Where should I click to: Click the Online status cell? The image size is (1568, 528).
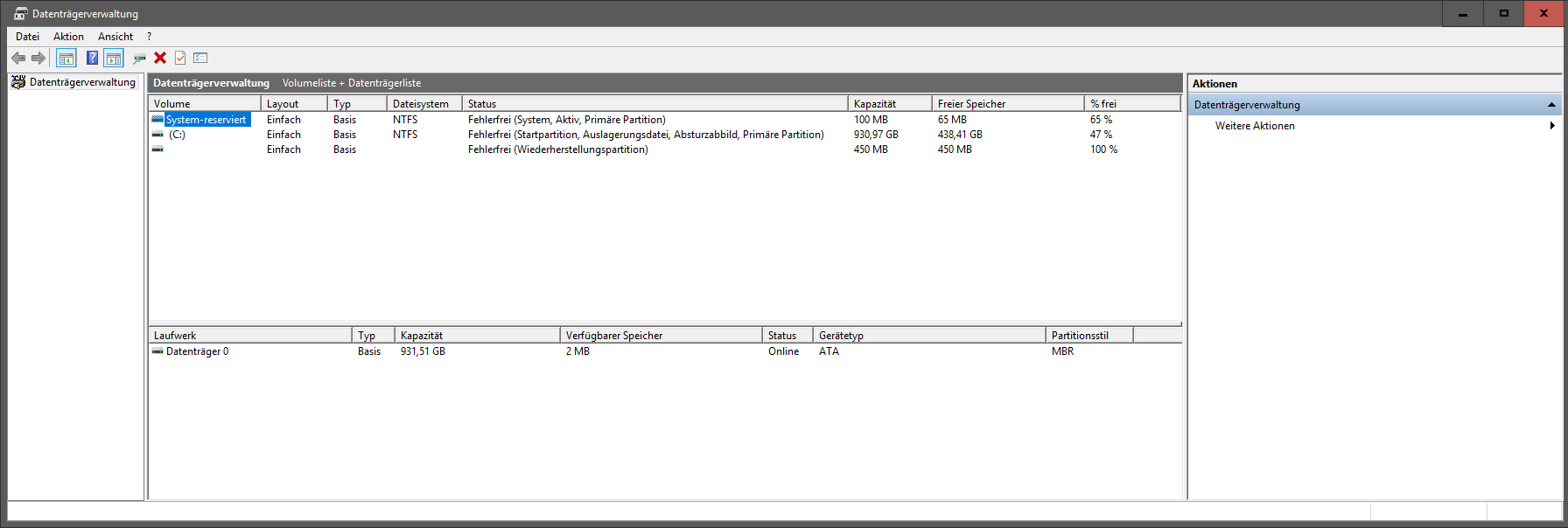(783, 351)
